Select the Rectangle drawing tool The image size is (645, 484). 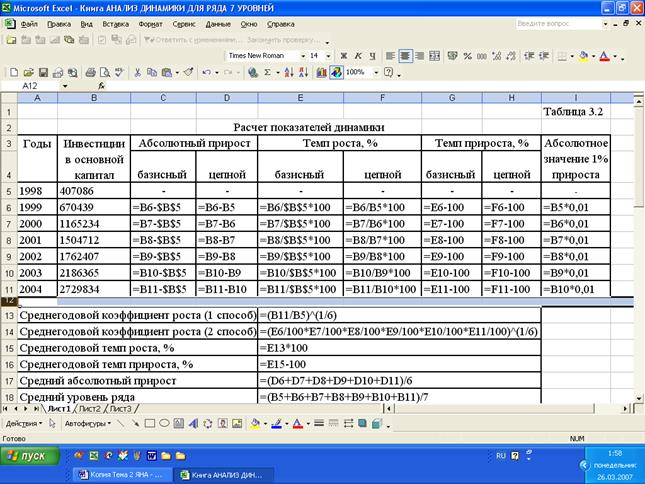point(150,424)
